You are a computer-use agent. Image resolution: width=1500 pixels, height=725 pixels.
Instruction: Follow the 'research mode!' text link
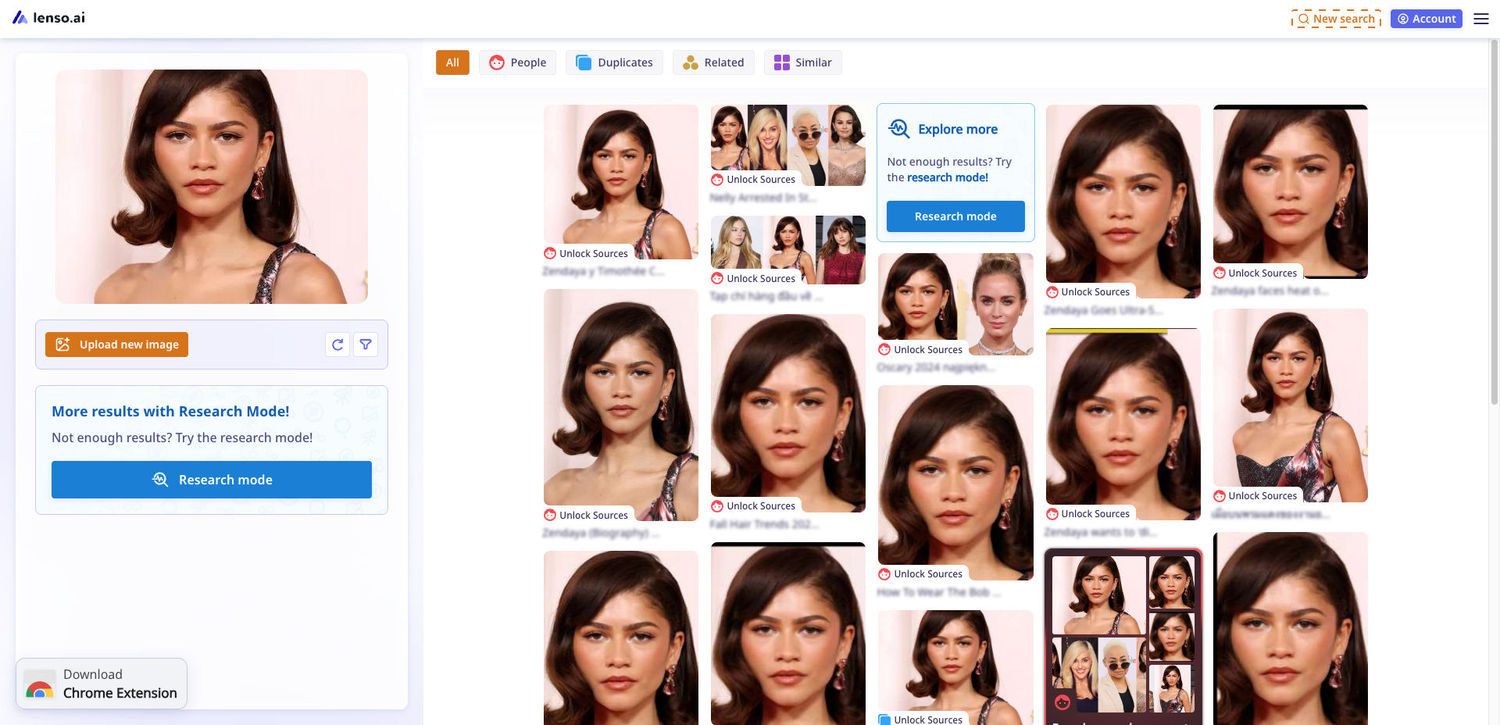[947, 177]
